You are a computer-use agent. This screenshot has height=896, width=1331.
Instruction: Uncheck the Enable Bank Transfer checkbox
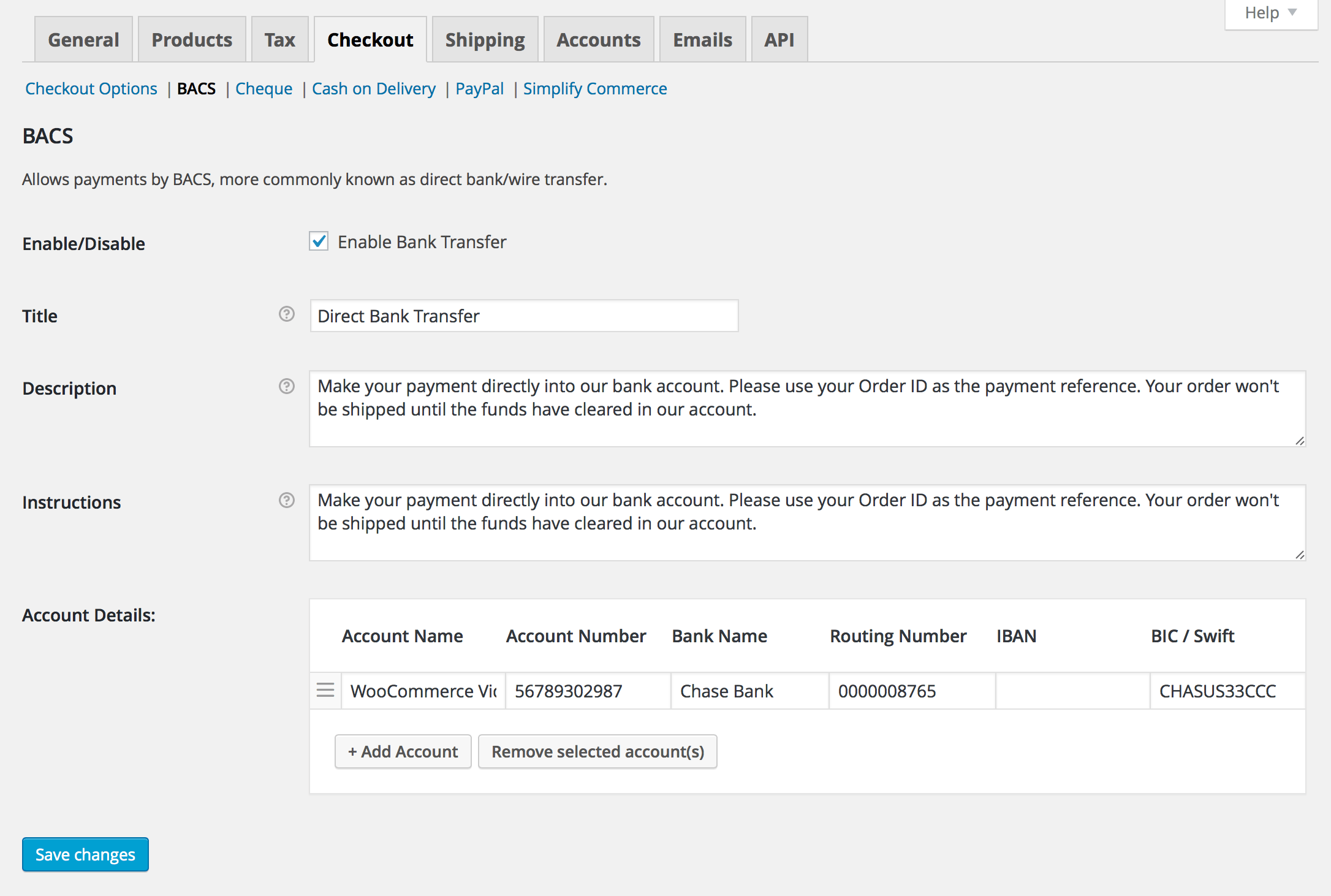319,241
